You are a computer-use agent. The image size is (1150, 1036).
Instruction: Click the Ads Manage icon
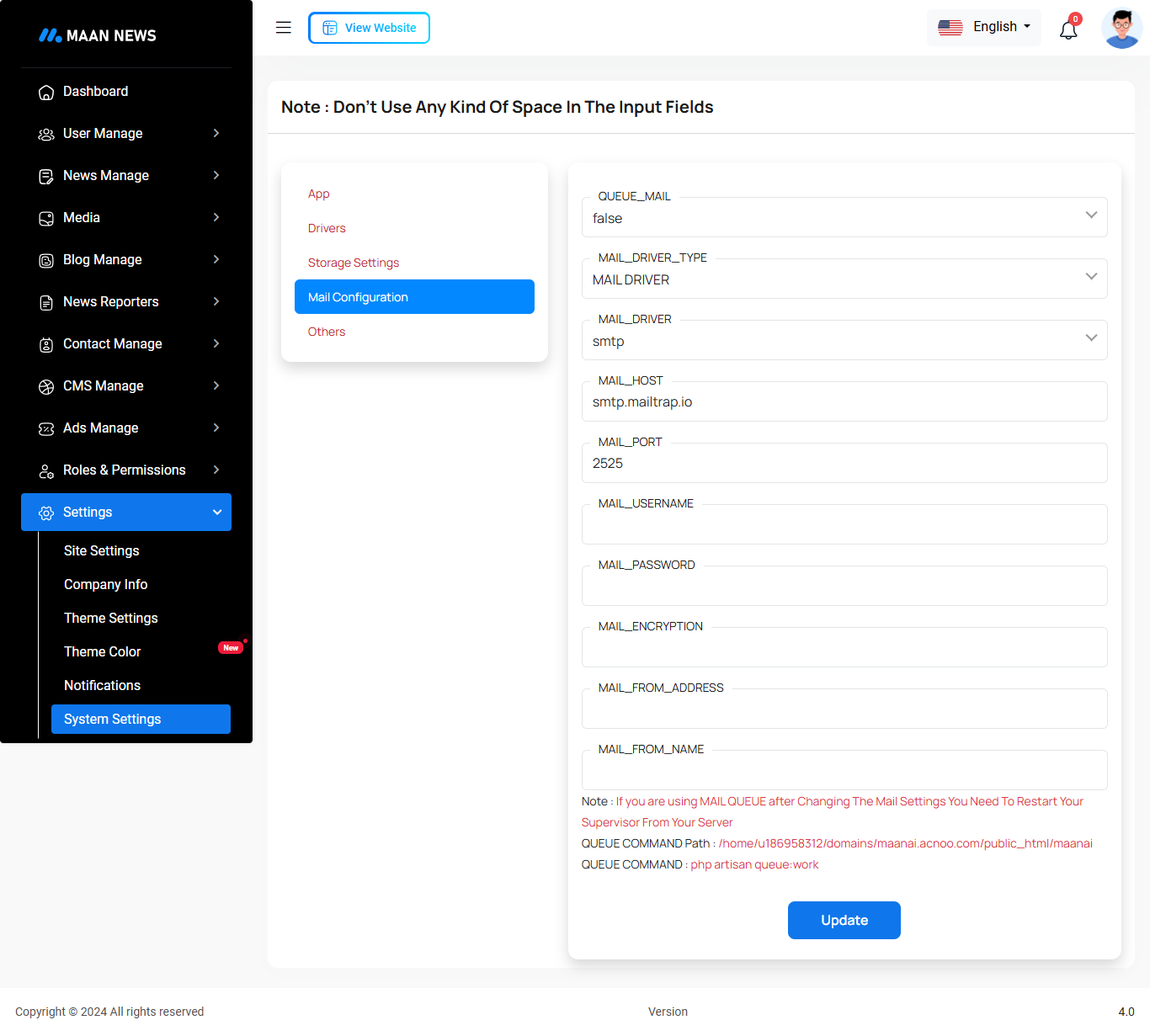pos(46,429)
